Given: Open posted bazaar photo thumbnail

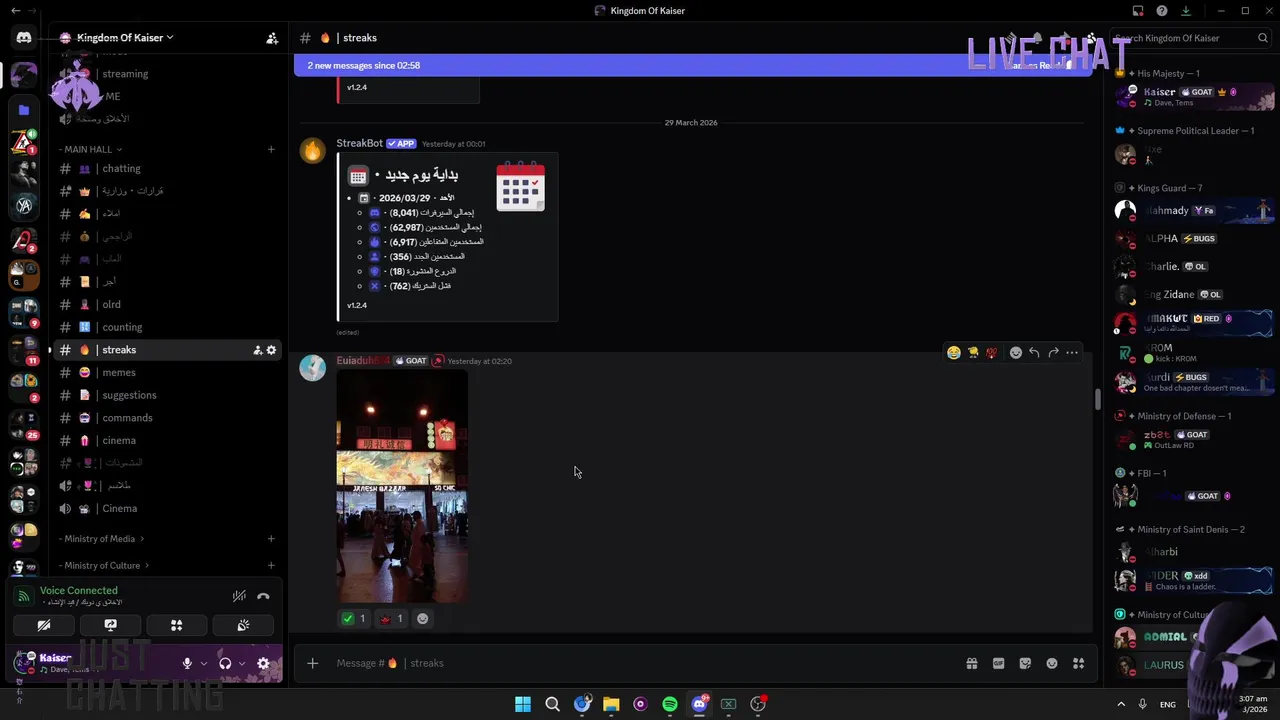Looking at the screenshot, I should tap(402, 486).
